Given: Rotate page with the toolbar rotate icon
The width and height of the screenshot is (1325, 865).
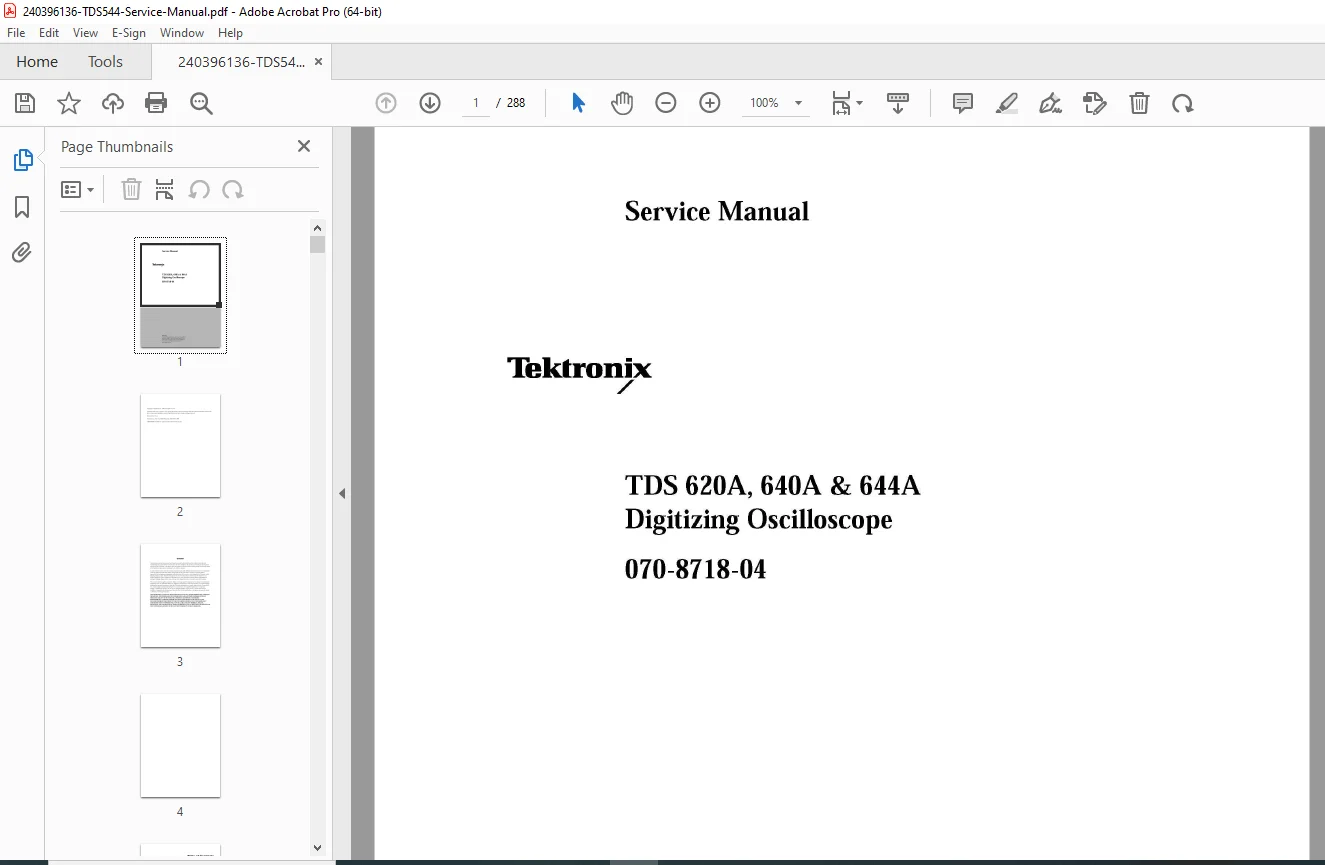Looking at the screenshot, I should [1183, 103].
